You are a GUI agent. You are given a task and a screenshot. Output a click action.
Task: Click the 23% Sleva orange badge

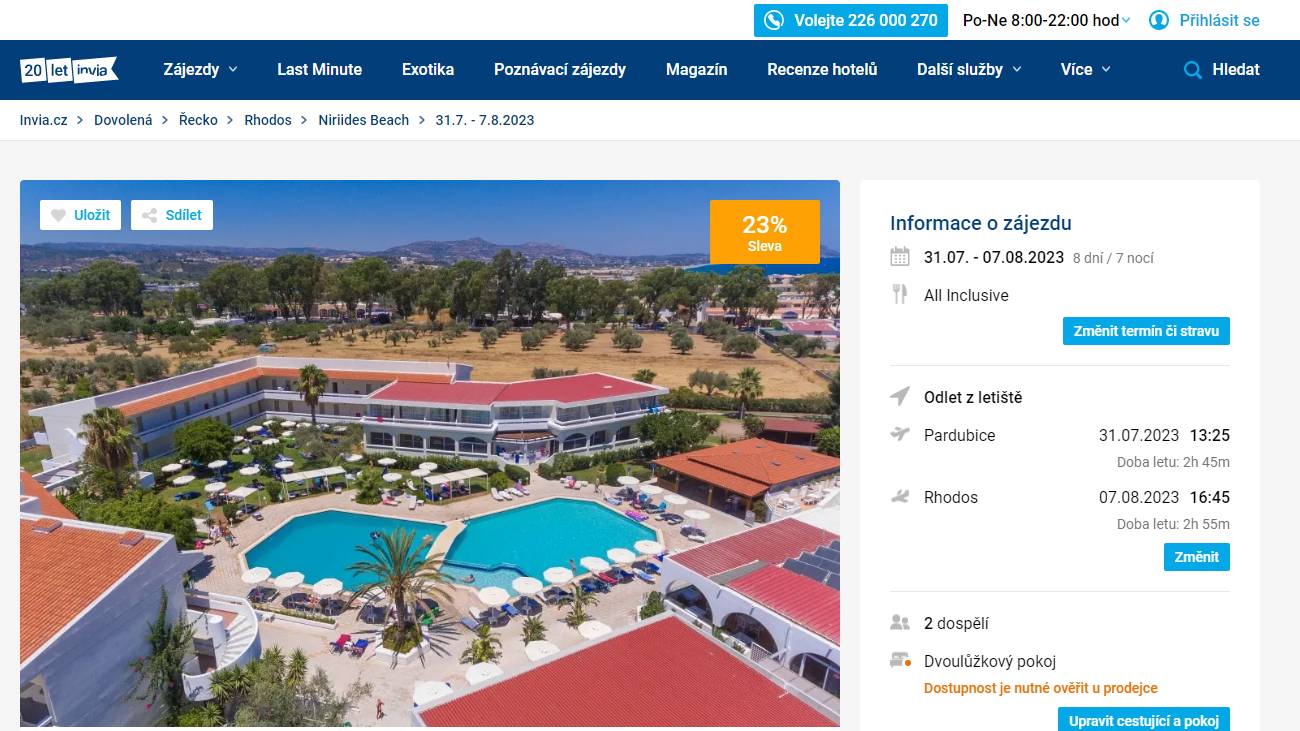click(x=765, y=232)
